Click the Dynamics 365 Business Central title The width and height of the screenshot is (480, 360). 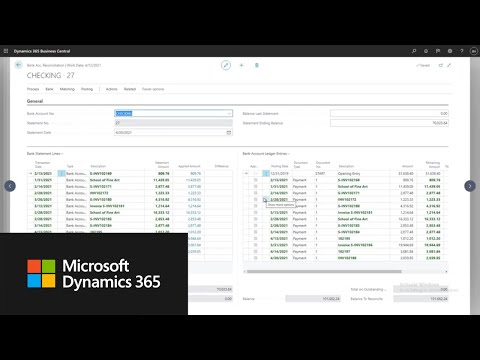click(x=42, y=51)
